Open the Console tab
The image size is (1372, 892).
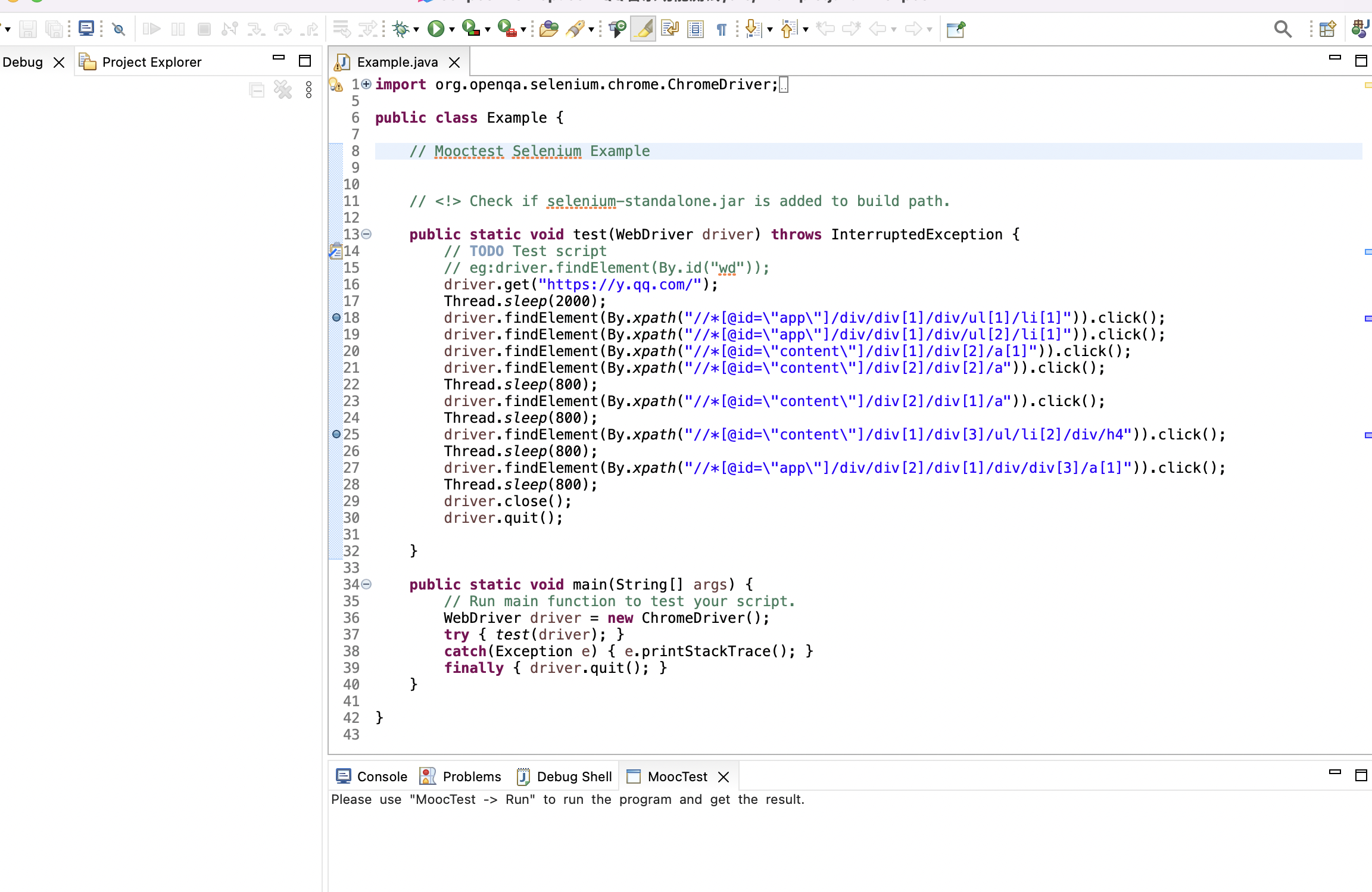click(372, 776)
